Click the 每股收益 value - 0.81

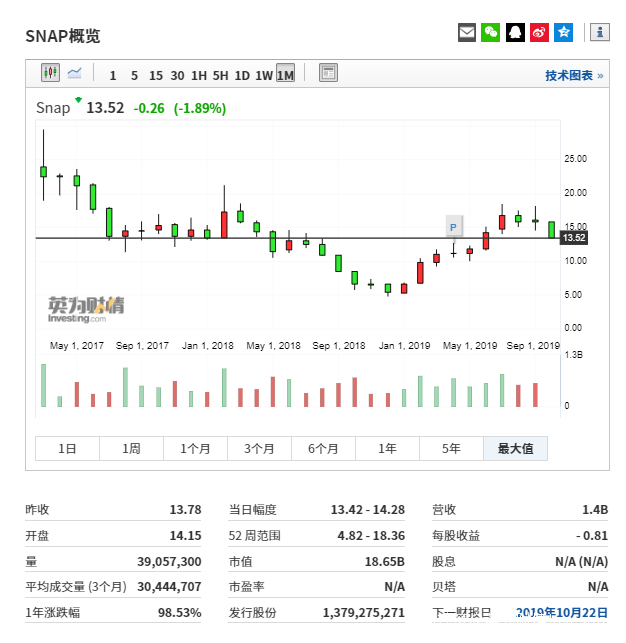[592, 536]
